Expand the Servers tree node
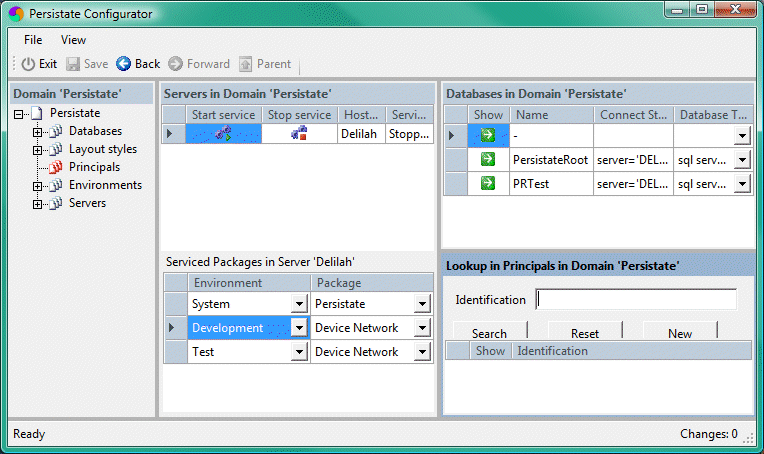 pos(38,204)
